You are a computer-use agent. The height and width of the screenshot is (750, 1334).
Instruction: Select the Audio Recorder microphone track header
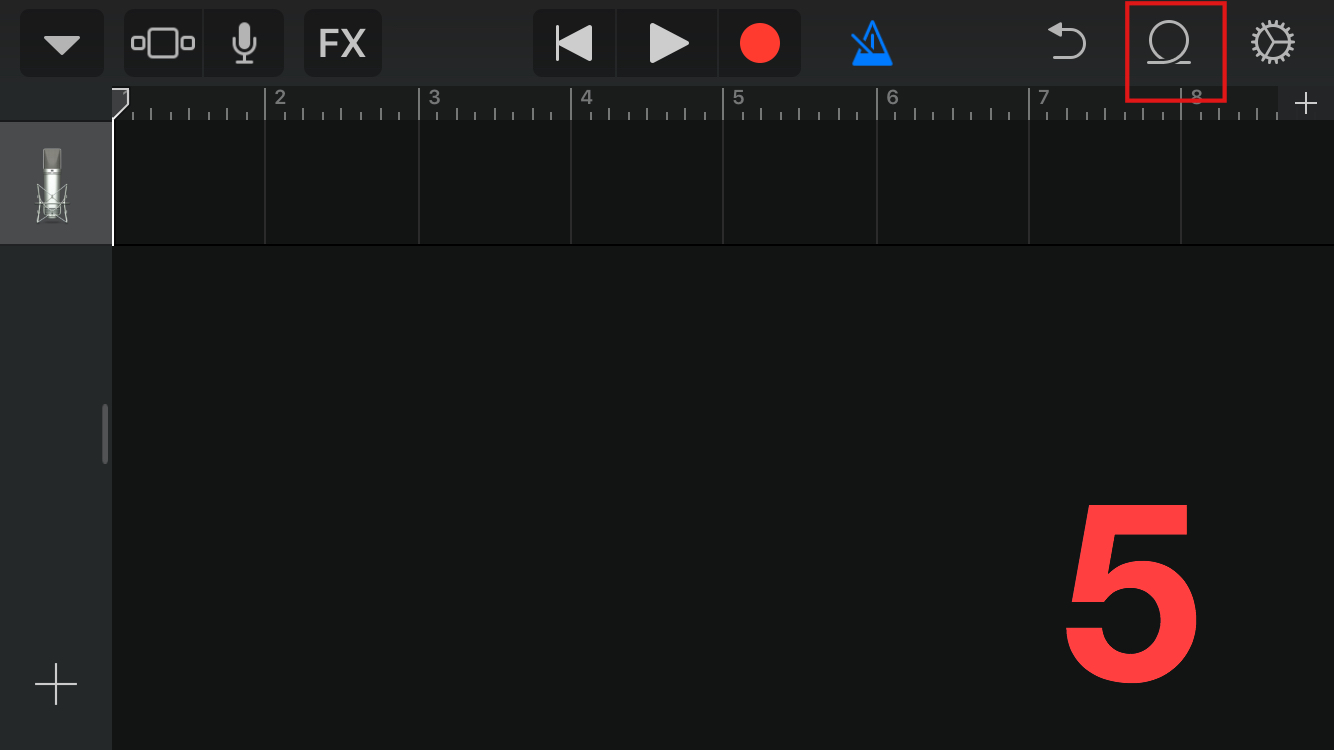pyautogui.click(x=55, y=184)
